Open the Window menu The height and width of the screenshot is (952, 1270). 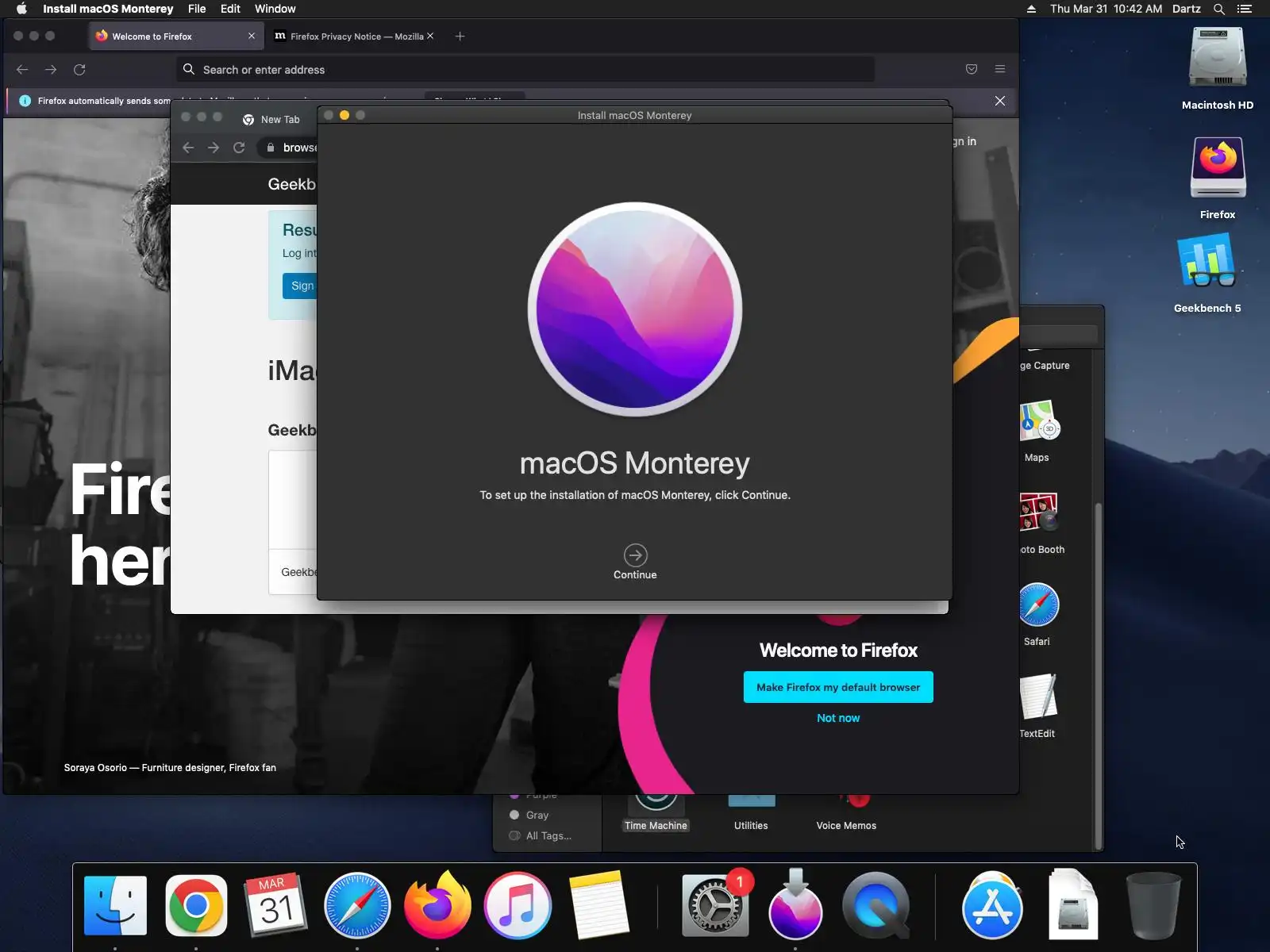coord(275,9)
